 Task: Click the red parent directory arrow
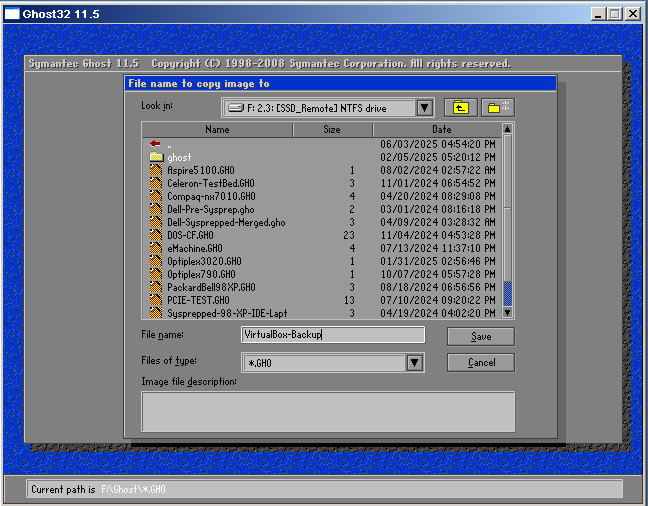point(155,144)
